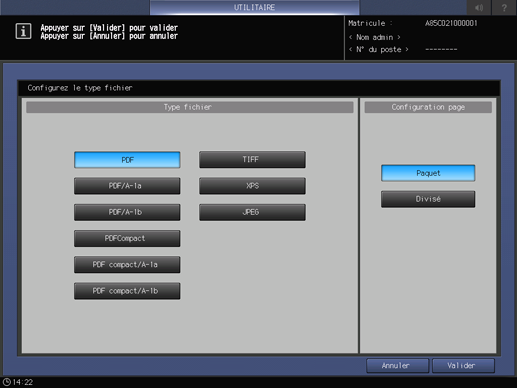This screenshot has width=517, height=388.
Task: Click the Nom admin label
Action: tap(375, 37)
